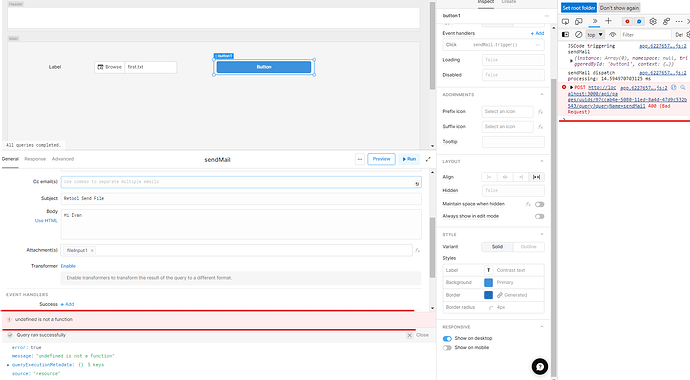Open the Prefix icon select box

[508, 112]
